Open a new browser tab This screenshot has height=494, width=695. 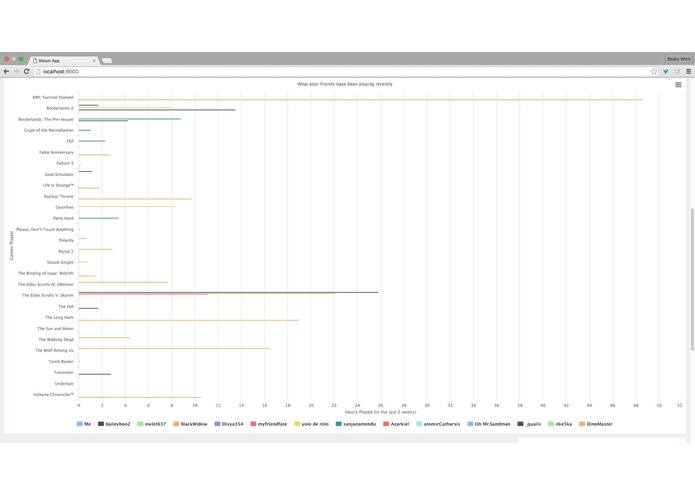[107, 61]
